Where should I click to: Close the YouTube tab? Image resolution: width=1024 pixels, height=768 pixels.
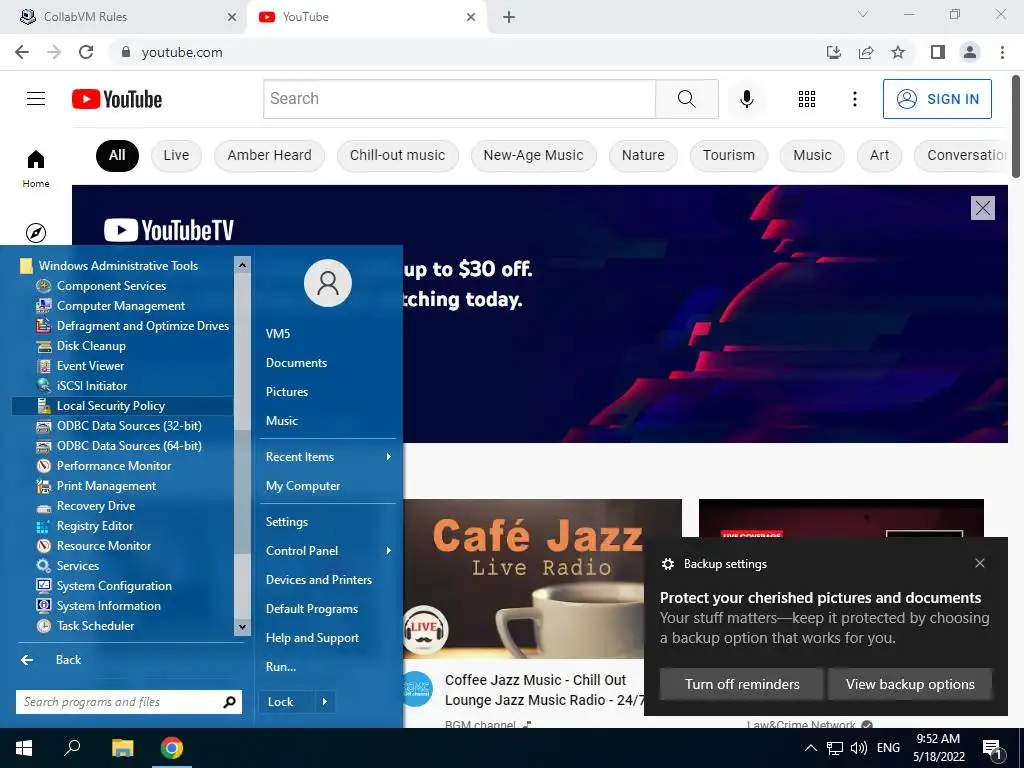click(471, 17)
